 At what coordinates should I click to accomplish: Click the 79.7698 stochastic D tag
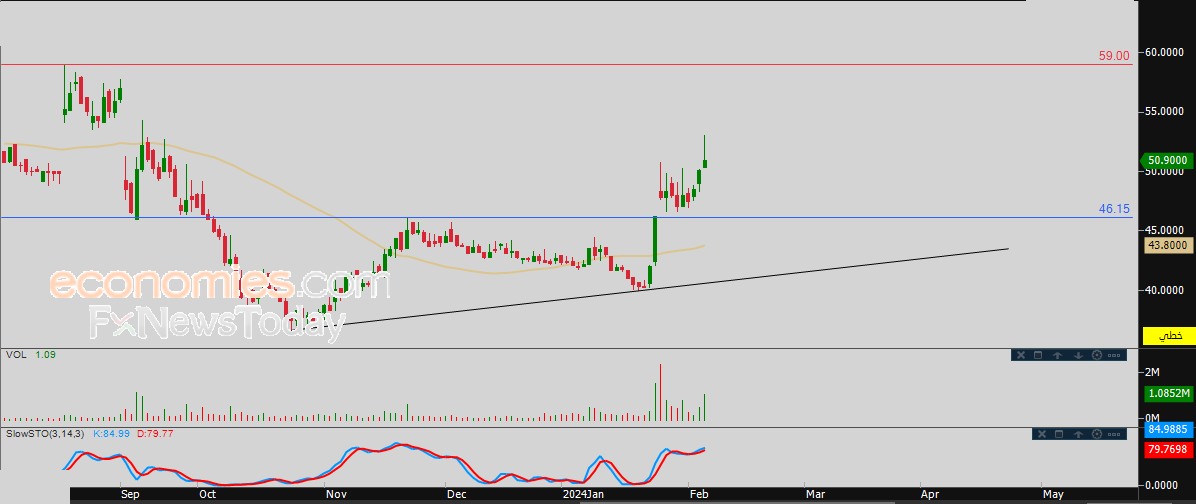pyautogui.click(x=1168, y=450)
